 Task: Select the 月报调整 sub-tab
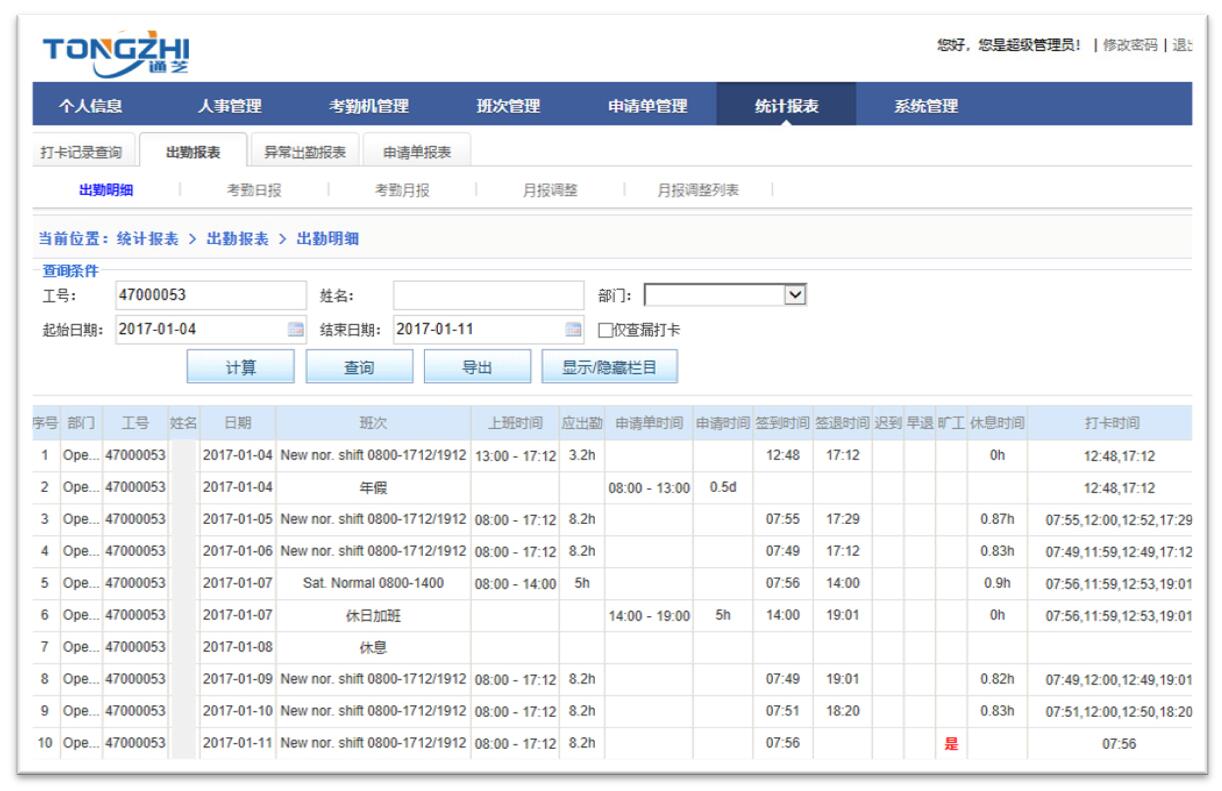tap(550, 190)
